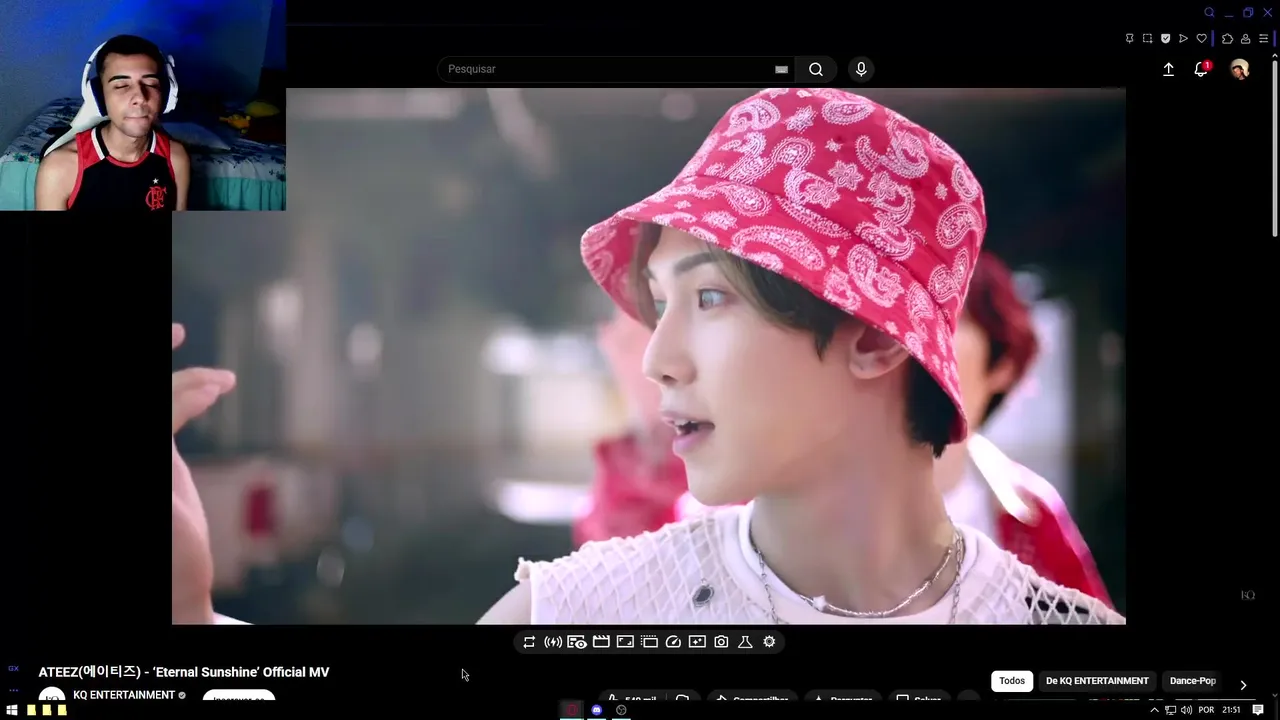Open the taskbar action center icon
1280x720 pixels.
click(x=1258, y=710)
